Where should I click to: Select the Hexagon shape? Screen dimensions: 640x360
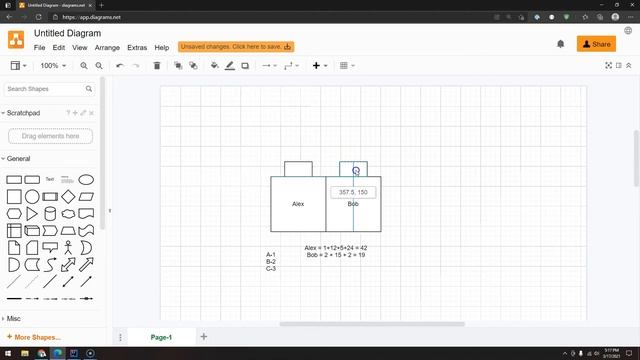[14, 213]
